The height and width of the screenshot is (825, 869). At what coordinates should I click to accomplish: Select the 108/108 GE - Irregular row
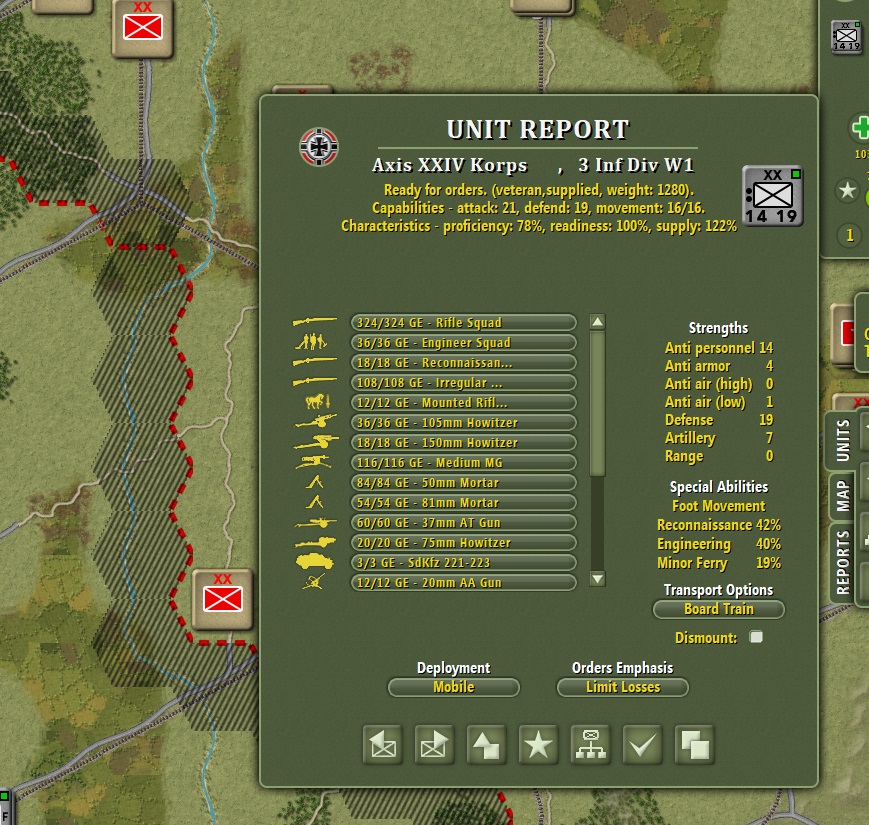tap(464, 382)
